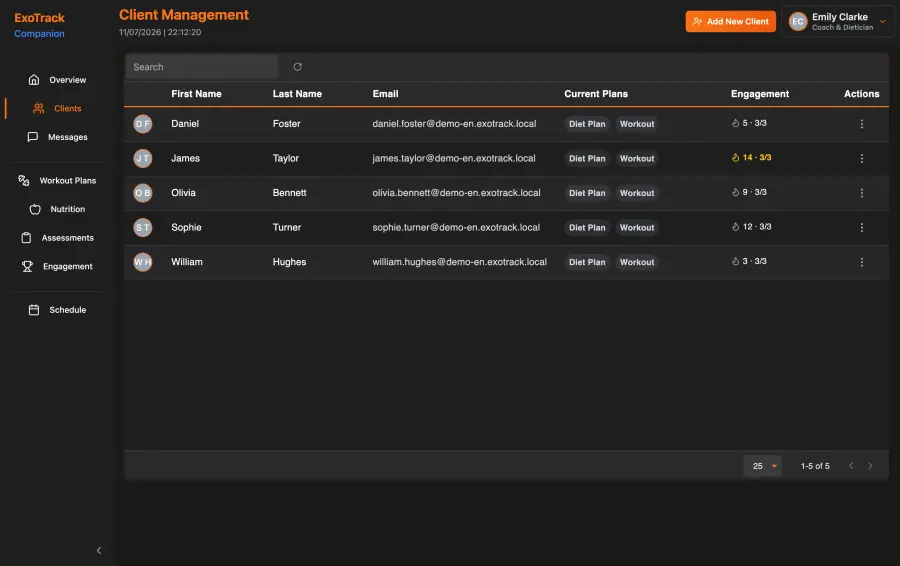The height and width of the screenshot is (566, 900).
Task: Go to previous page of clients
Action: click(851, 466)
